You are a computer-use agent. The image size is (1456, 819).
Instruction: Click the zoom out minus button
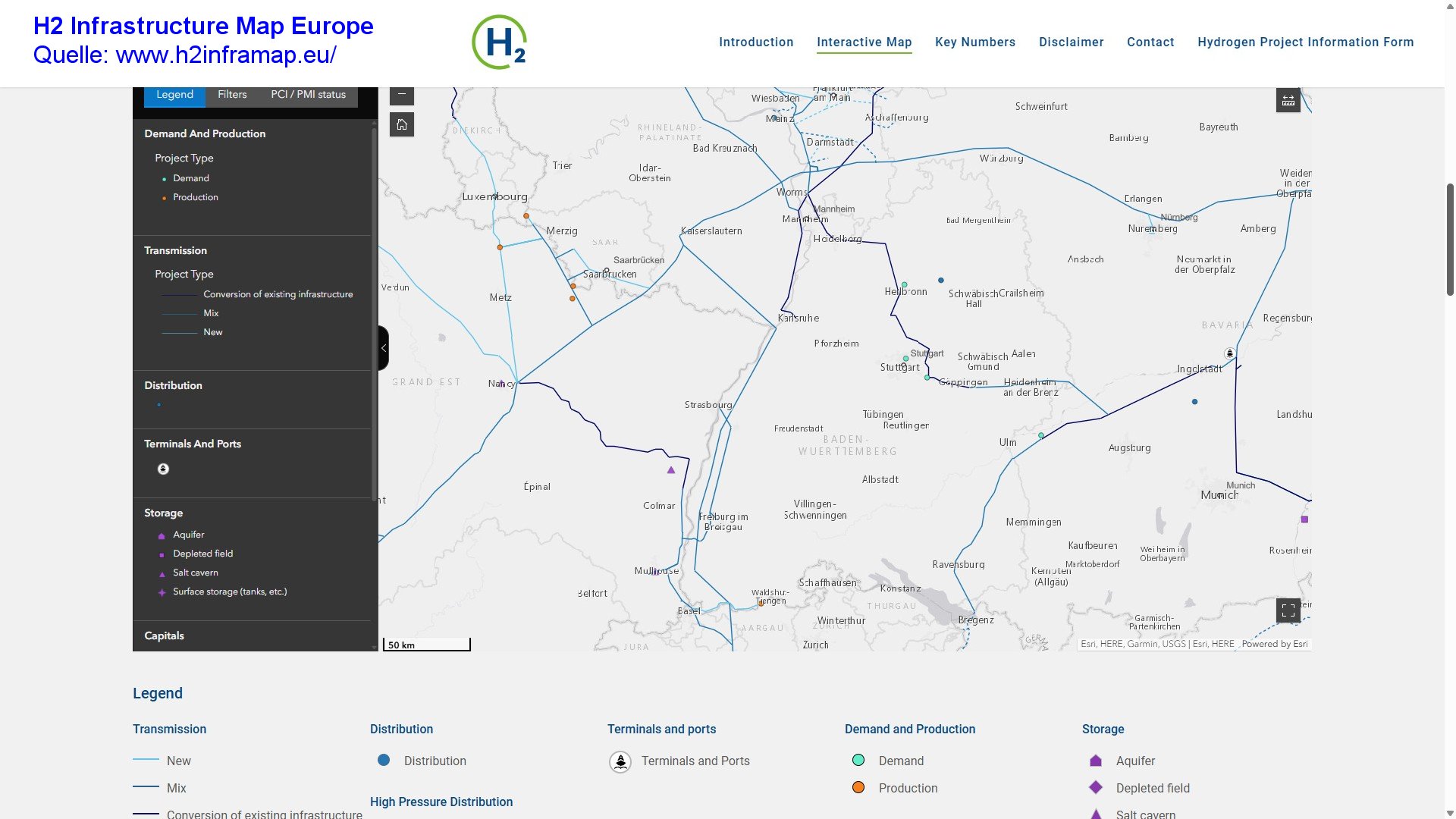tap(402, 95)
